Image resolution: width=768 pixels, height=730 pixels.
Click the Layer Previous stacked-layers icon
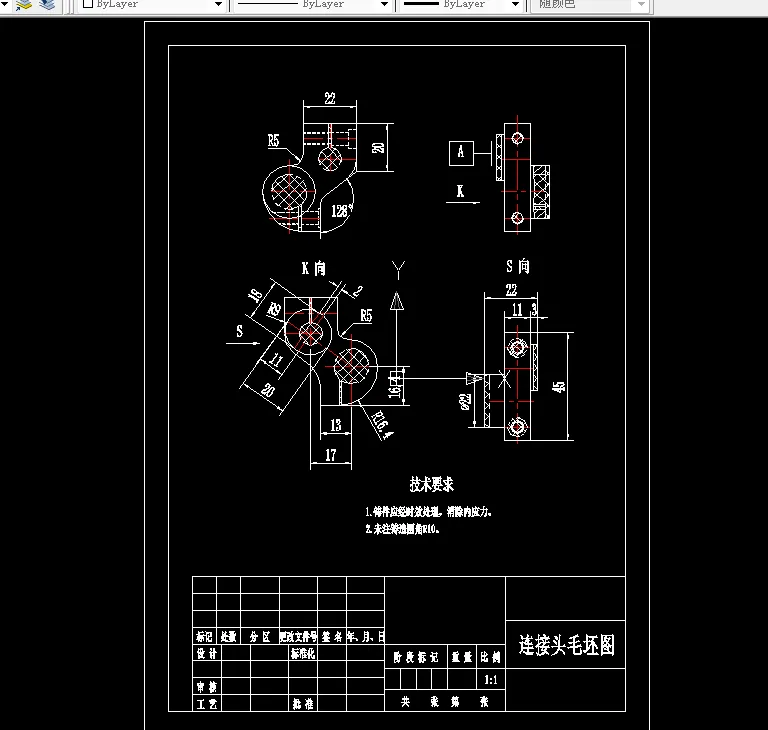click(47, 5)
